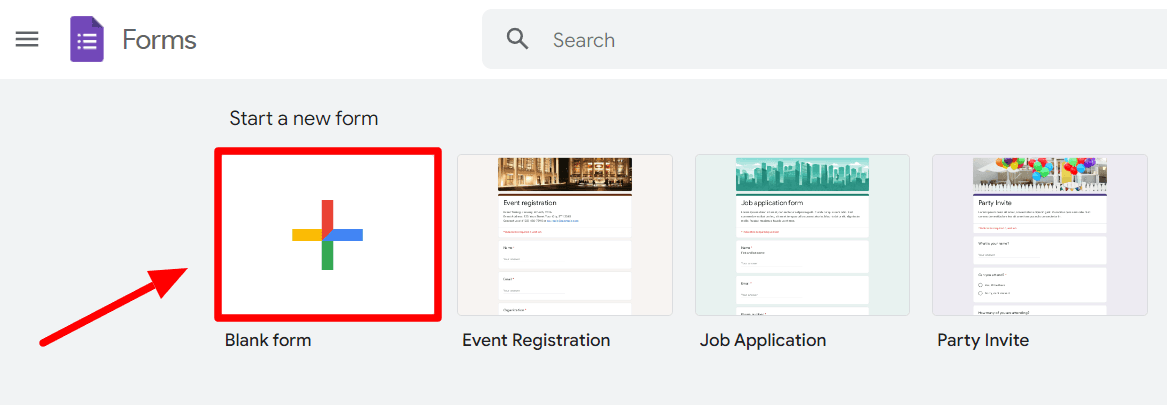Open the Blank form plus thumbnail
1167x412 pixels.
click(328, 235)
